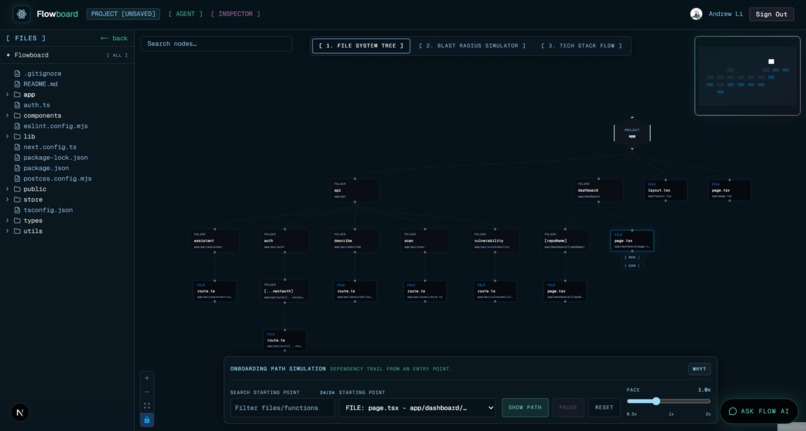This screenshot has width=806, height=431.
Task: Click the PACE slider handle
Action: pos(656,401)
